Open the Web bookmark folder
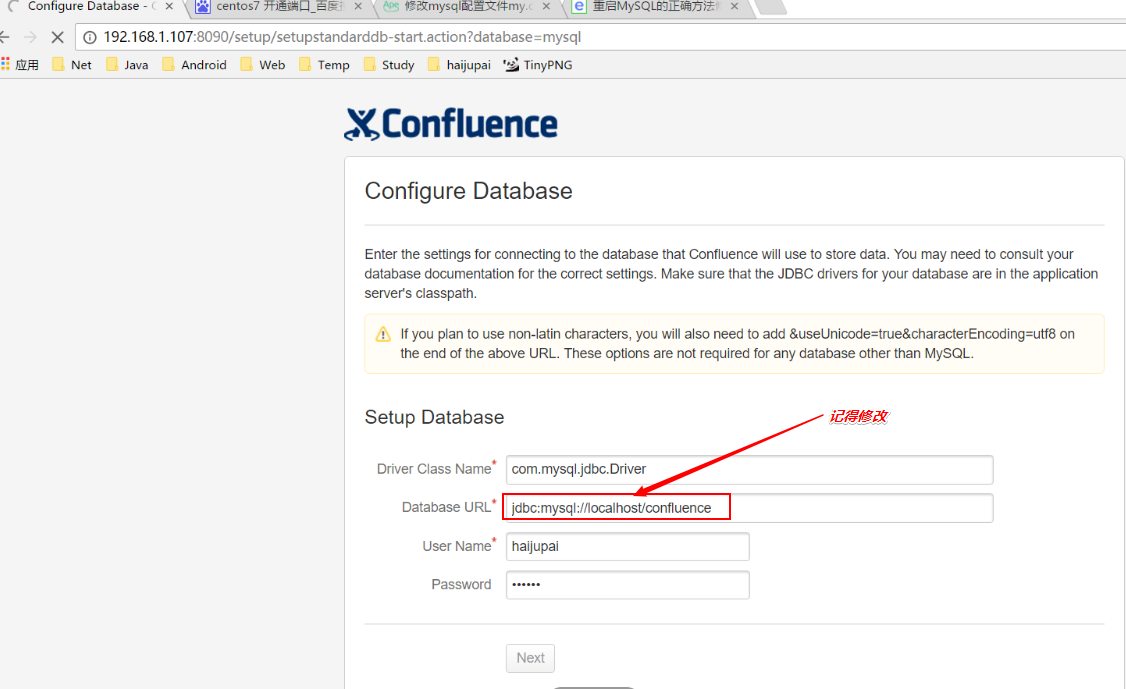Viewport: 1126px width, 689px height. click(263, 65)
